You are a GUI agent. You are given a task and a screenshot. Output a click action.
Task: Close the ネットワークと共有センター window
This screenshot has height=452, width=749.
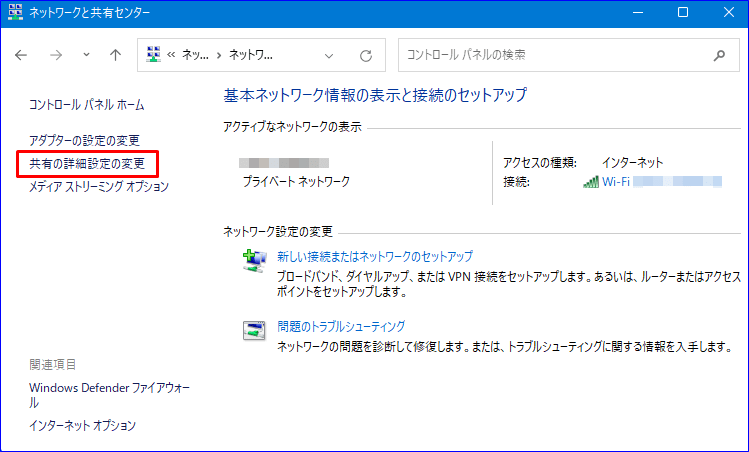728,12
